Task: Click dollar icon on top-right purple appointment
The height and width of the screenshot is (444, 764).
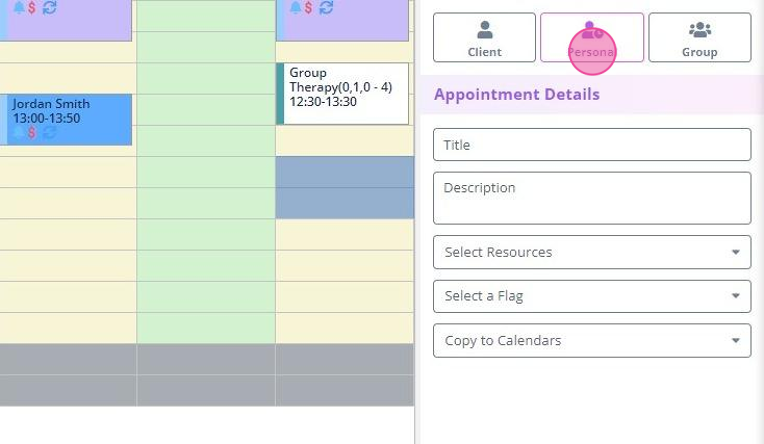Action: [x=308, y=8]
